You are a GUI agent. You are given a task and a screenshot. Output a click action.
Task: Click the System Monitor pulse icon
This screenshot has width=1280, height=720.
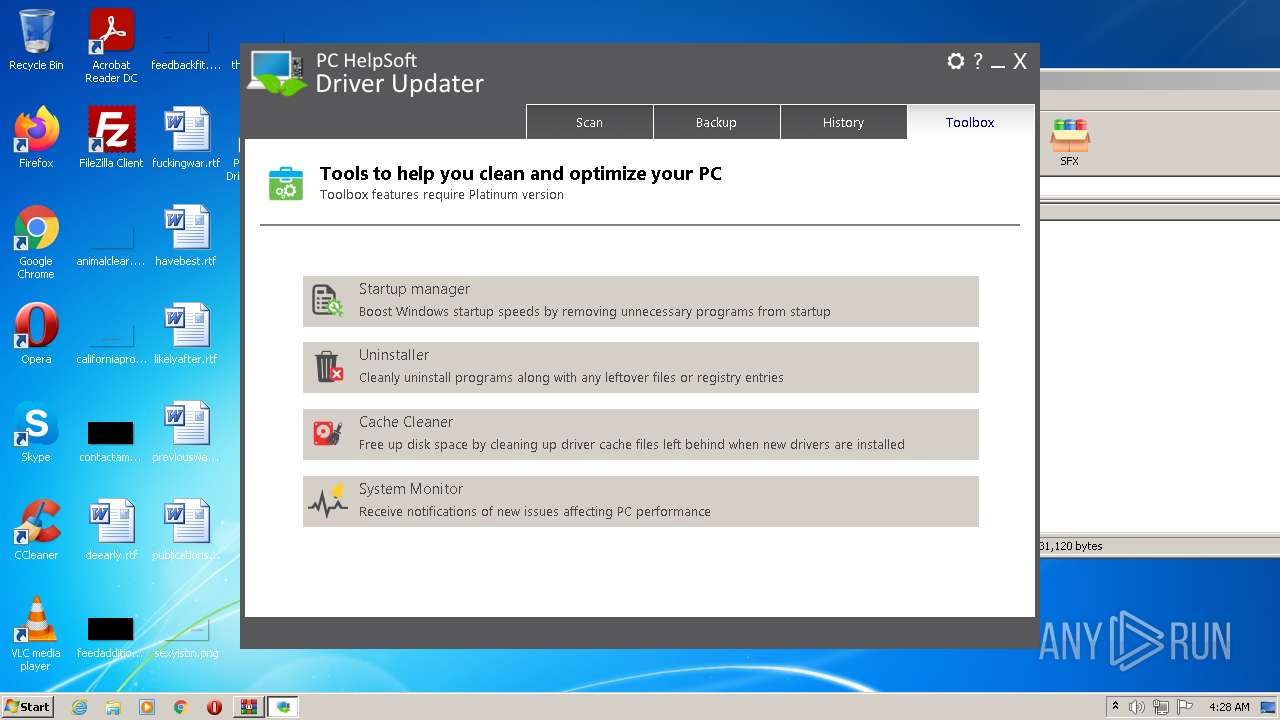(328, 500)
